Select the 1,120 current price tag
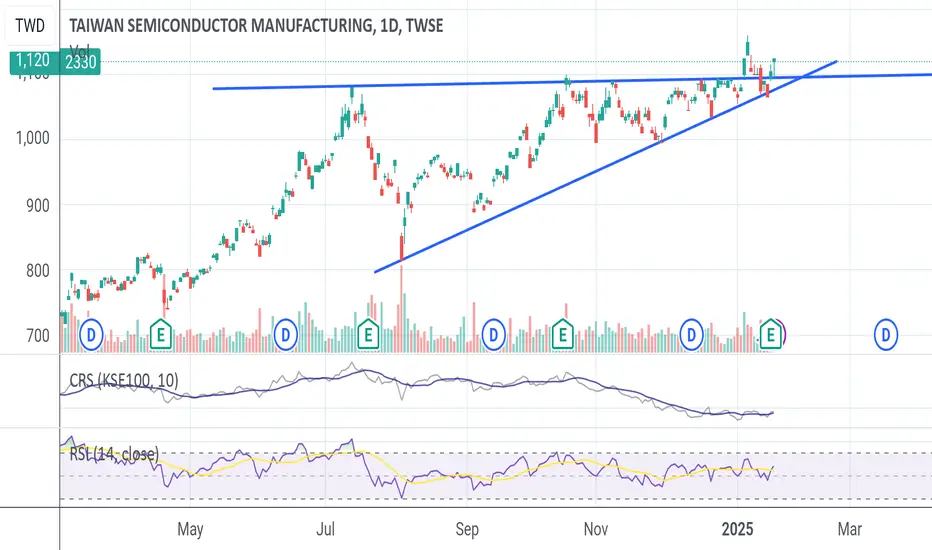The height and width of the screenshot is (550, 932). tap(33, 61)
